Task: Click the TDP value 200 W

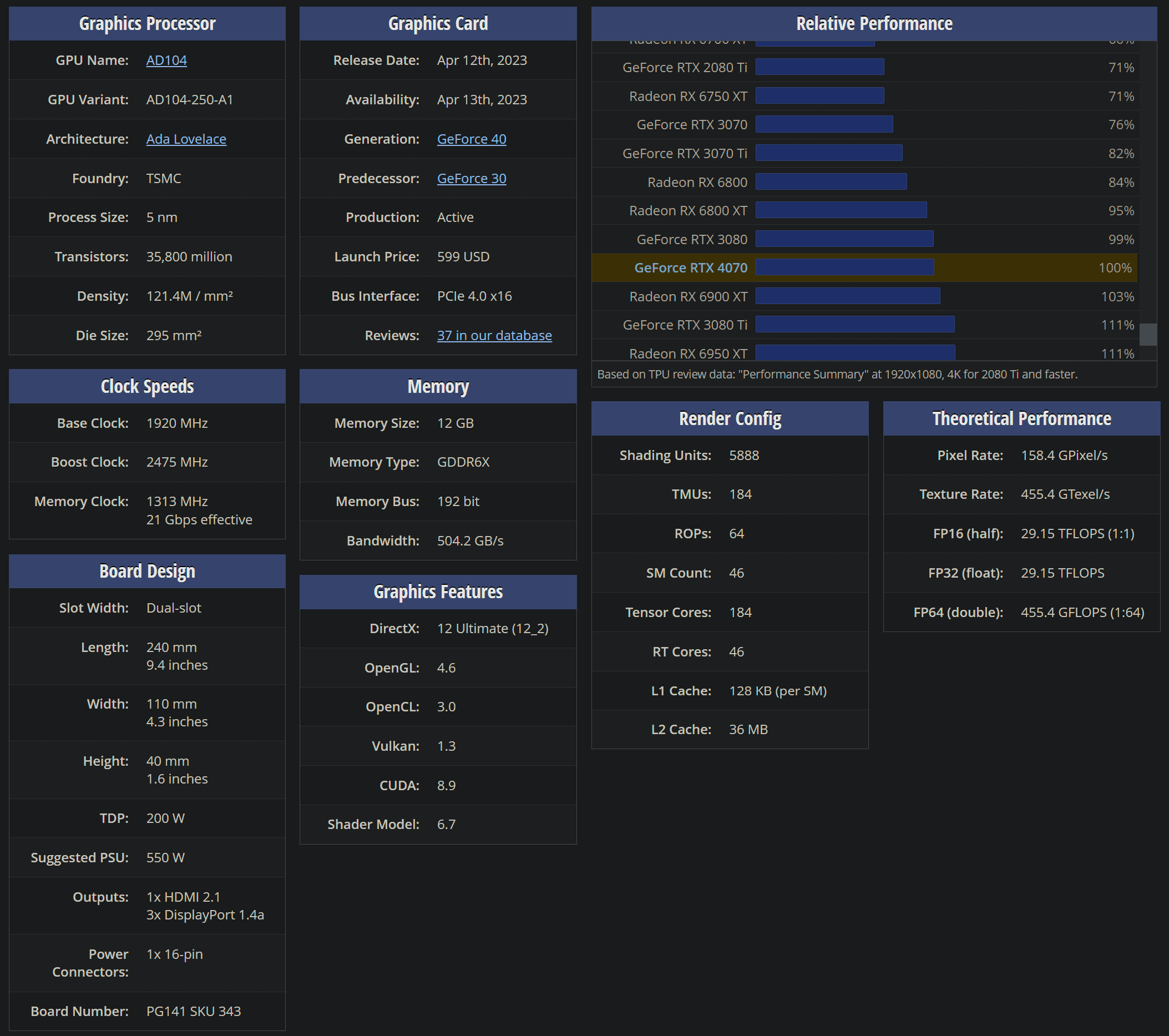Action: point(165,818)
